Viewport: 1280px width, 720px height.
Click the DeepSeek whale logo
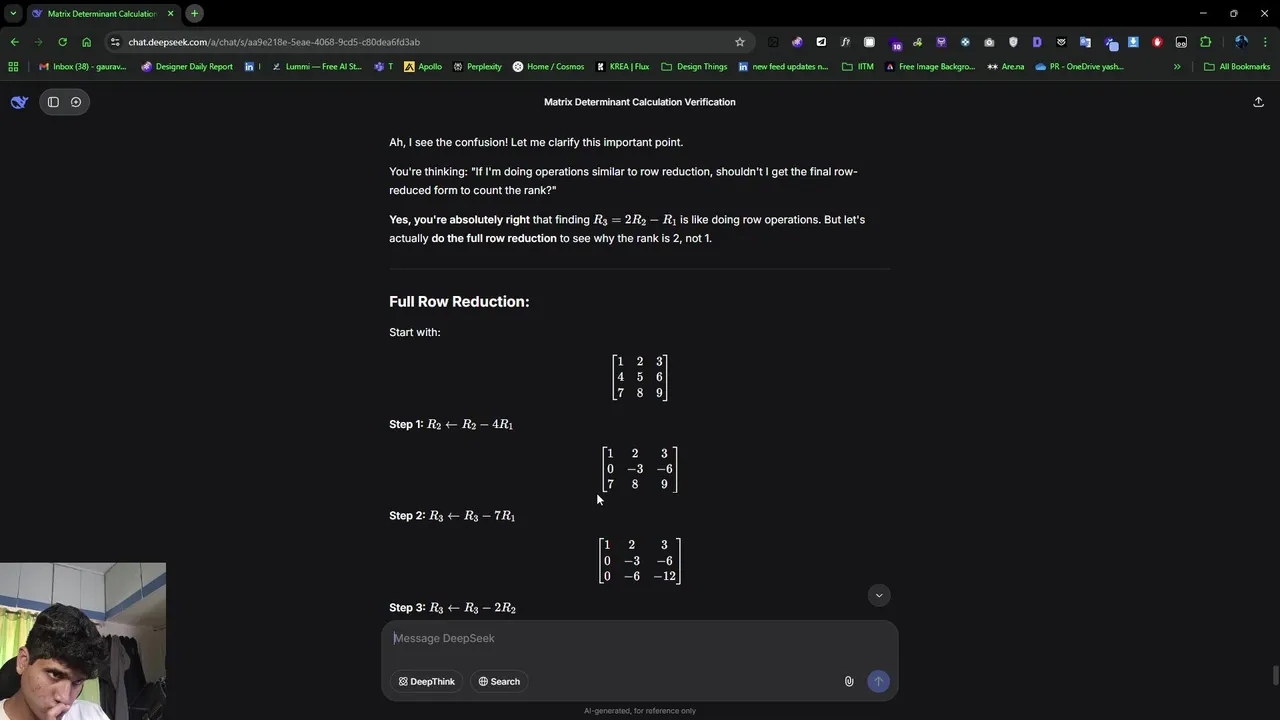(19, 102)
